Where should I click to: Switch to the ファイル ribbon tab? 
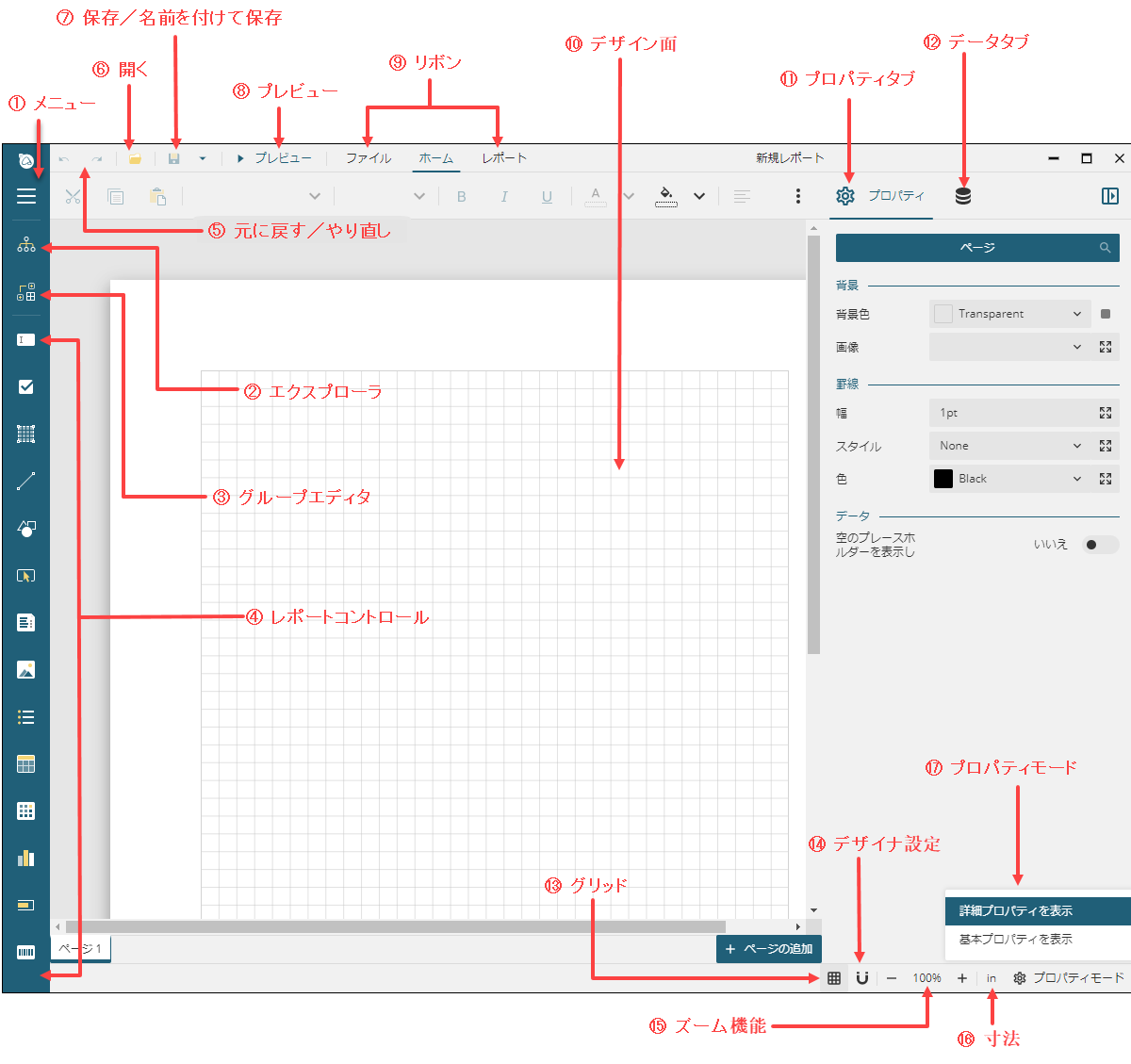(368, 158)
